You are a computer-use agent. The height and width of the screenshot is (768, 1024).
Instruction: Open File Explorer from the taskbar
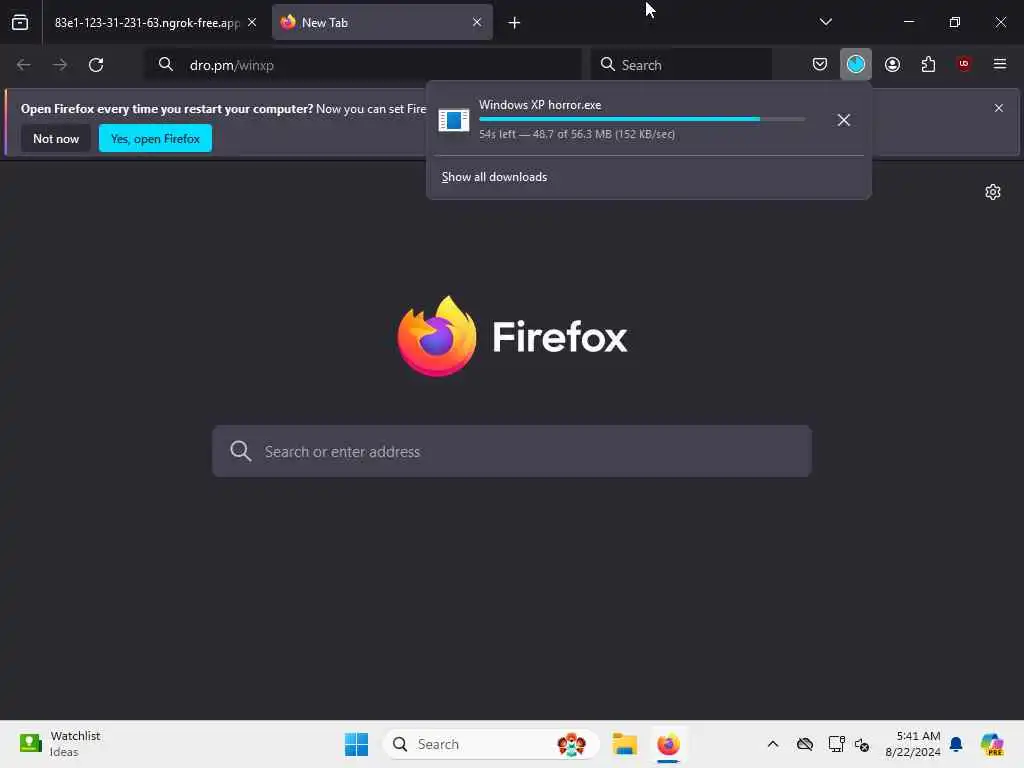tap(625, 744)
